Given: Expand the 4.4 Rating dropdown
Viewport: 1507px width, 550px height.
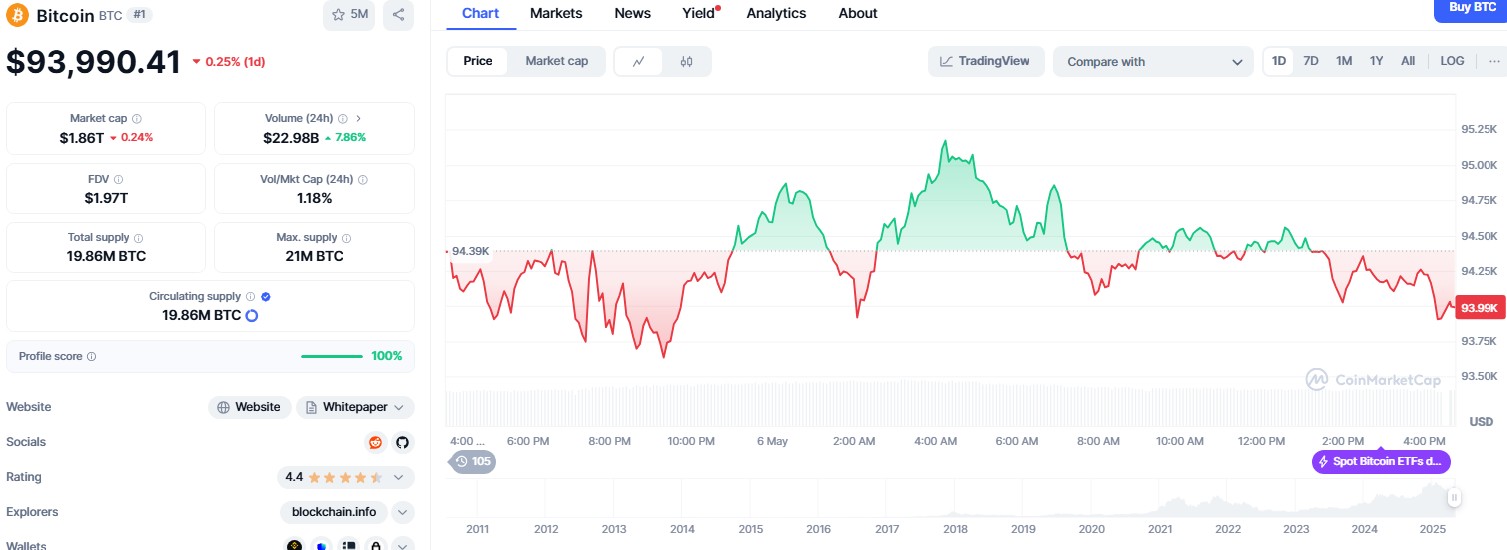Looking at the screenshot, I should click(x=399, y=477).
